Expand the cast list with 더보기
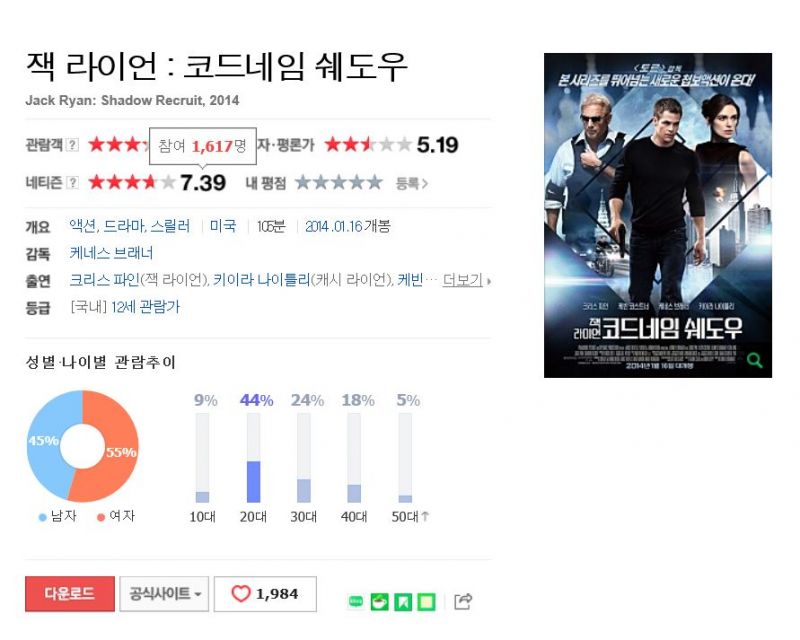The image size is (800, 640). pos(466,280)
